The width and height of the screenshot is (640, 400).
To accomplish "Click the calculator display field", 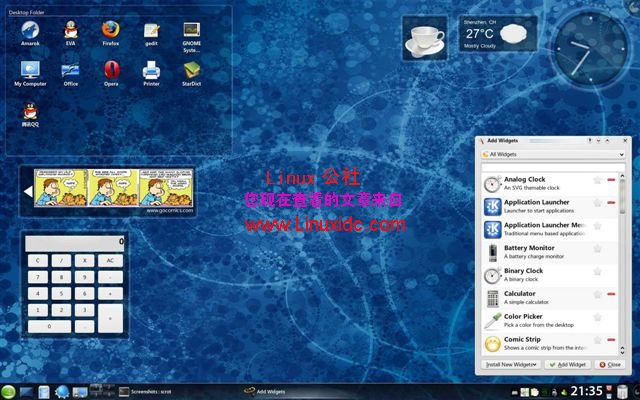I will click(x=75, y=243).
